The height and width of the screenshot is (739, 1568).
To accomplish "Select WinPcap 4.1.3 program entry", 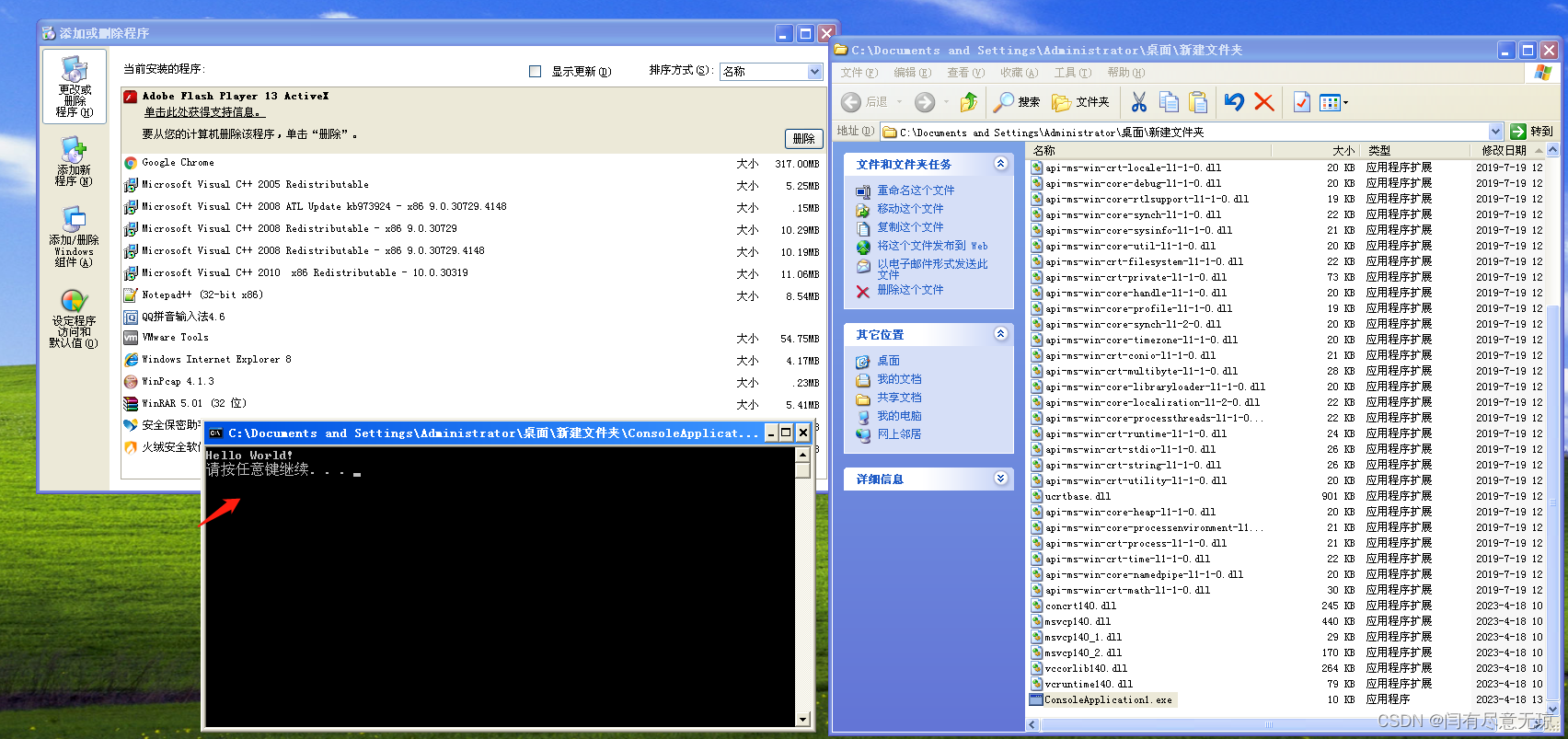I will coord(472,382).
